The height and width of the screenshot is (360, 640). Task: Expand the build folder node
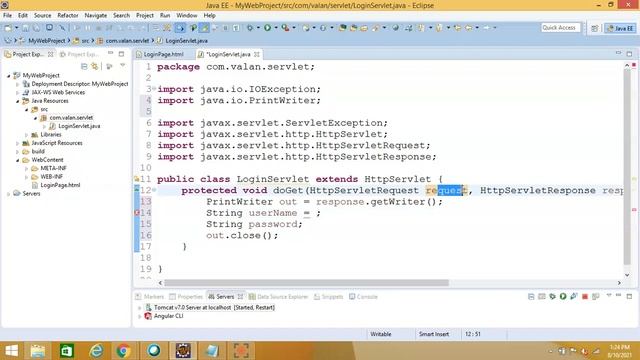point(18,151)
